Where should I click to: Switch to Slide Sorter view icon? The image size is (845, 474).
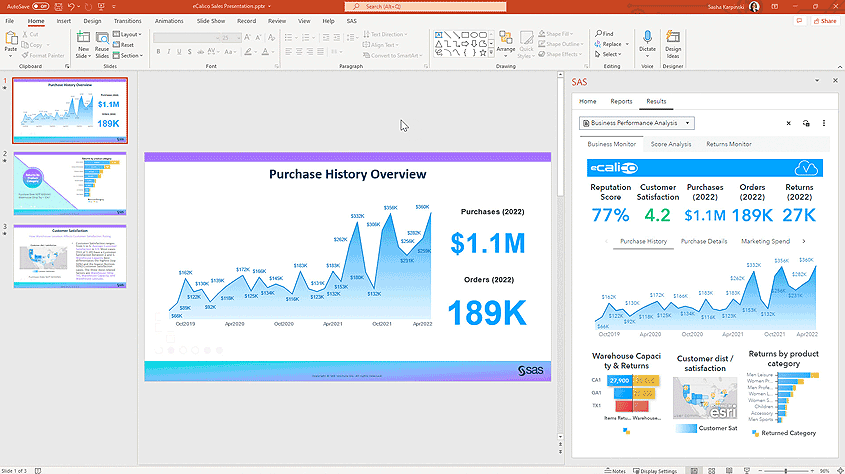(x=711, y=471)
